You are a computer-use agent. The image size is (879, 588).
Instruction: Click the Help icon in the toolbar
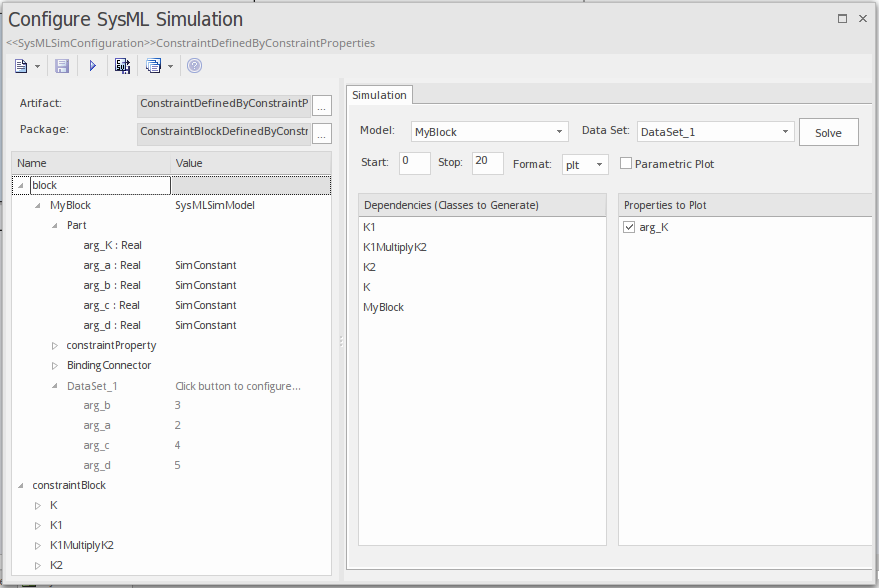coord(194,65)
